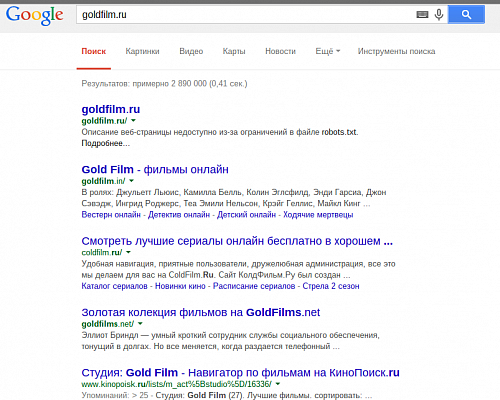Image resolution: width=500 pixels, height=400 pixels.
Task: Expand arrow next to kinopoisk.ru URL
Action: 278,384
